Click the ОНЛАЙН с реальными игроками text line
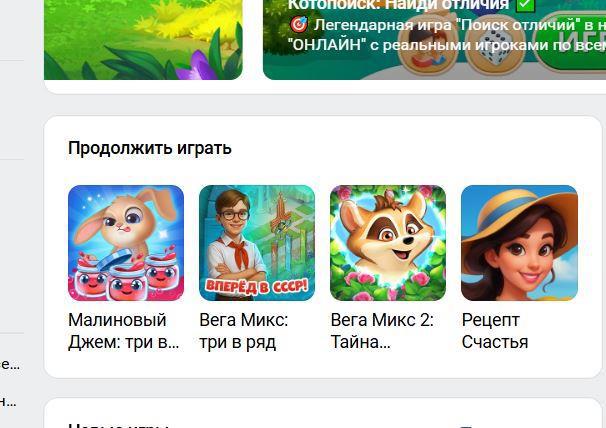The image size is (606, 428). (447, 45)
